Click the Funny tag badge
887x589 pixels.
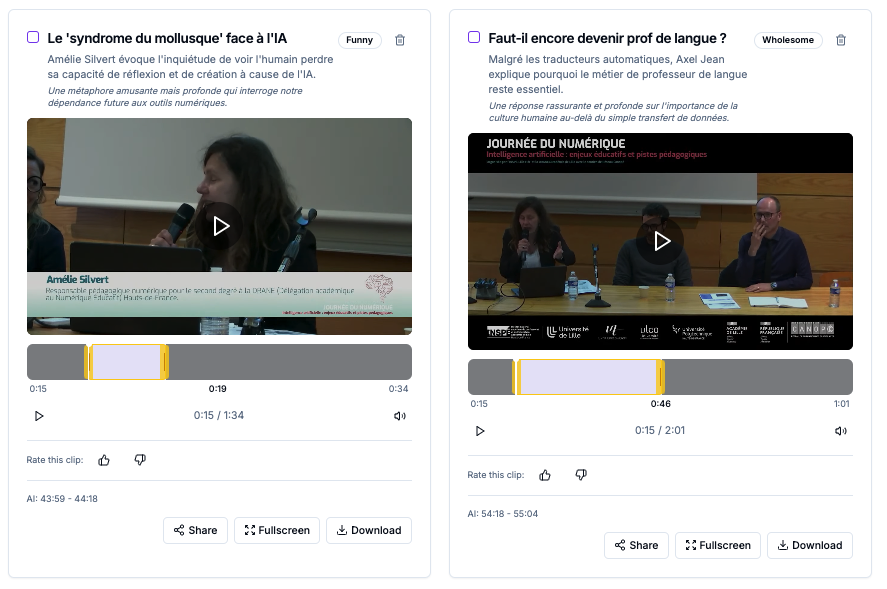359,40
